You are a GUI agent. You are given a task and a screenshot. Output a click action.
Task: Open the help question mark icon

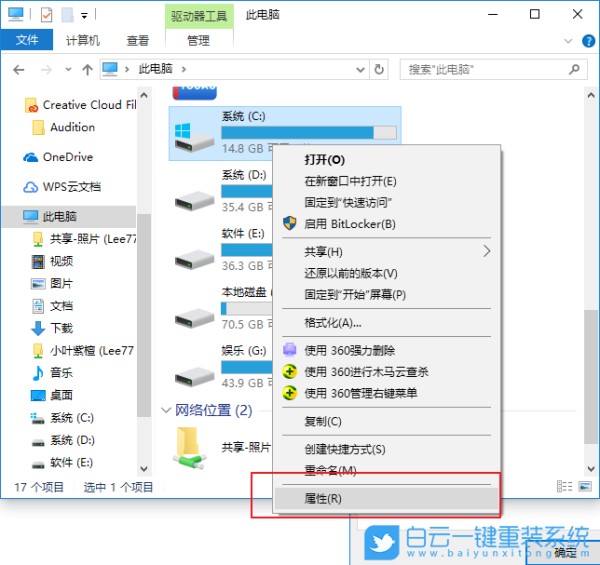pyautogui.click(x=588, y=41)
